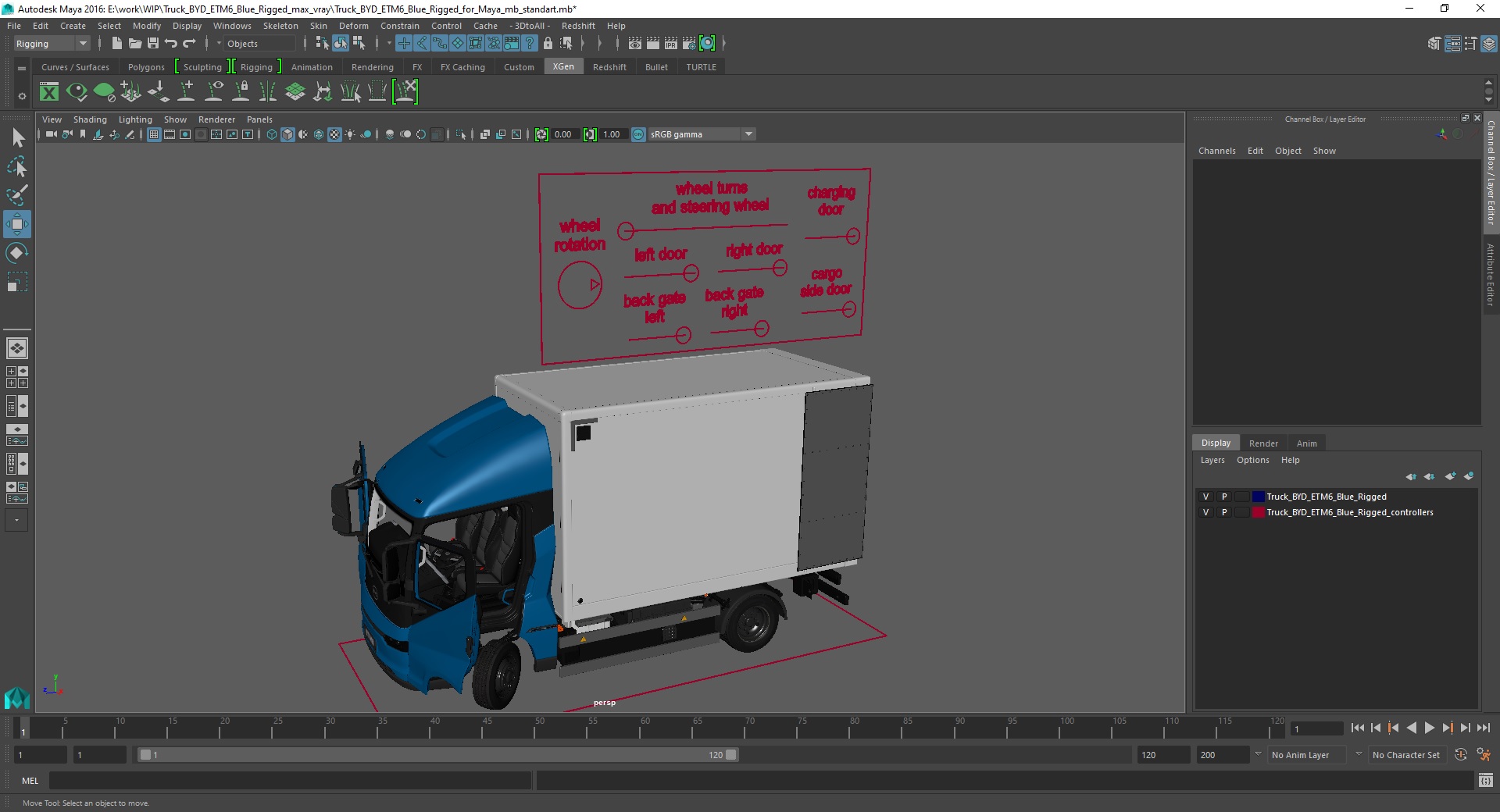Viewport: 1500px width, 812px height.
Task: Open the Rigging menu set dropdown
Action: tap(52, 44)
